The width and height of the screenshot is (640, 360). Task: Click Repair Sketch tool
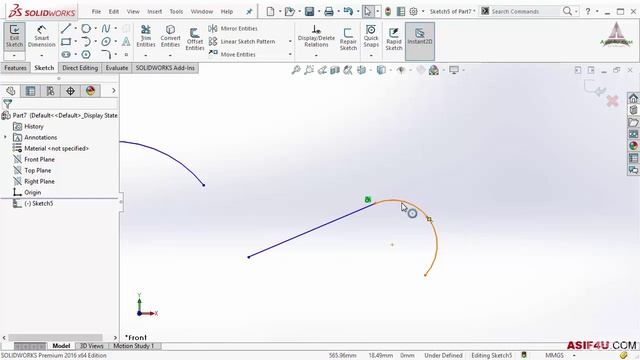click(x=348, y=39)
